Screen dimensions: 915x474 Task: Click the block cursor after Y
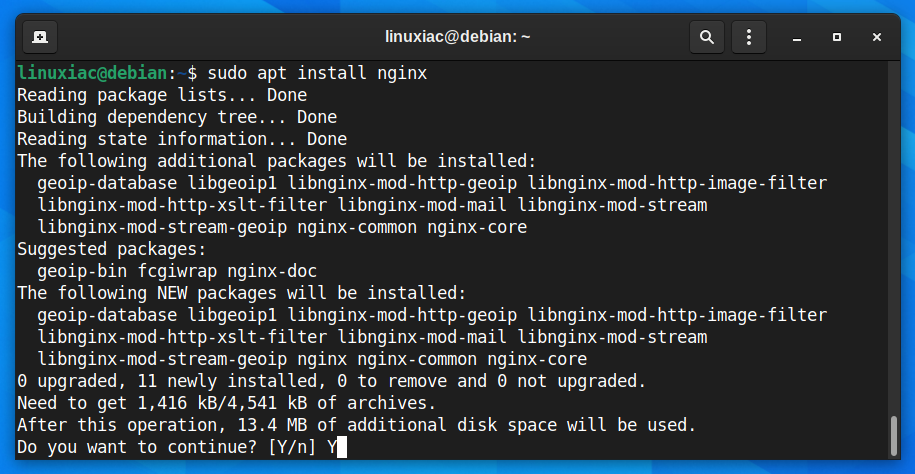point(342,448)
